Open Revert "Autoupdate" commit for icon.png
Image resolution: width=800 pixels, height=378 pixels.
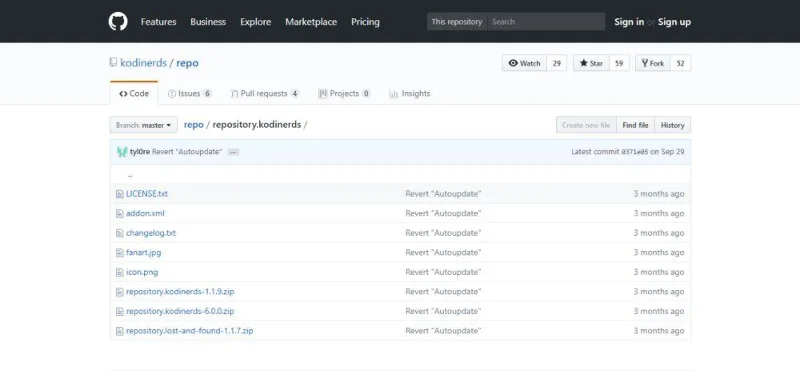[443, 272]
